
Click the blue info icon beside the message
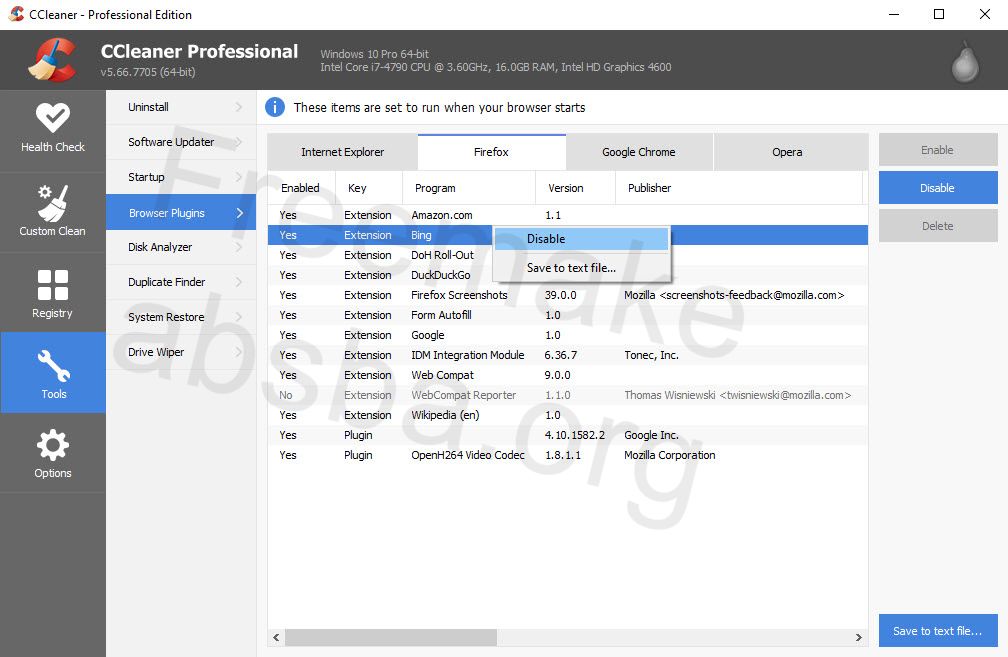[x=274, y=107]
